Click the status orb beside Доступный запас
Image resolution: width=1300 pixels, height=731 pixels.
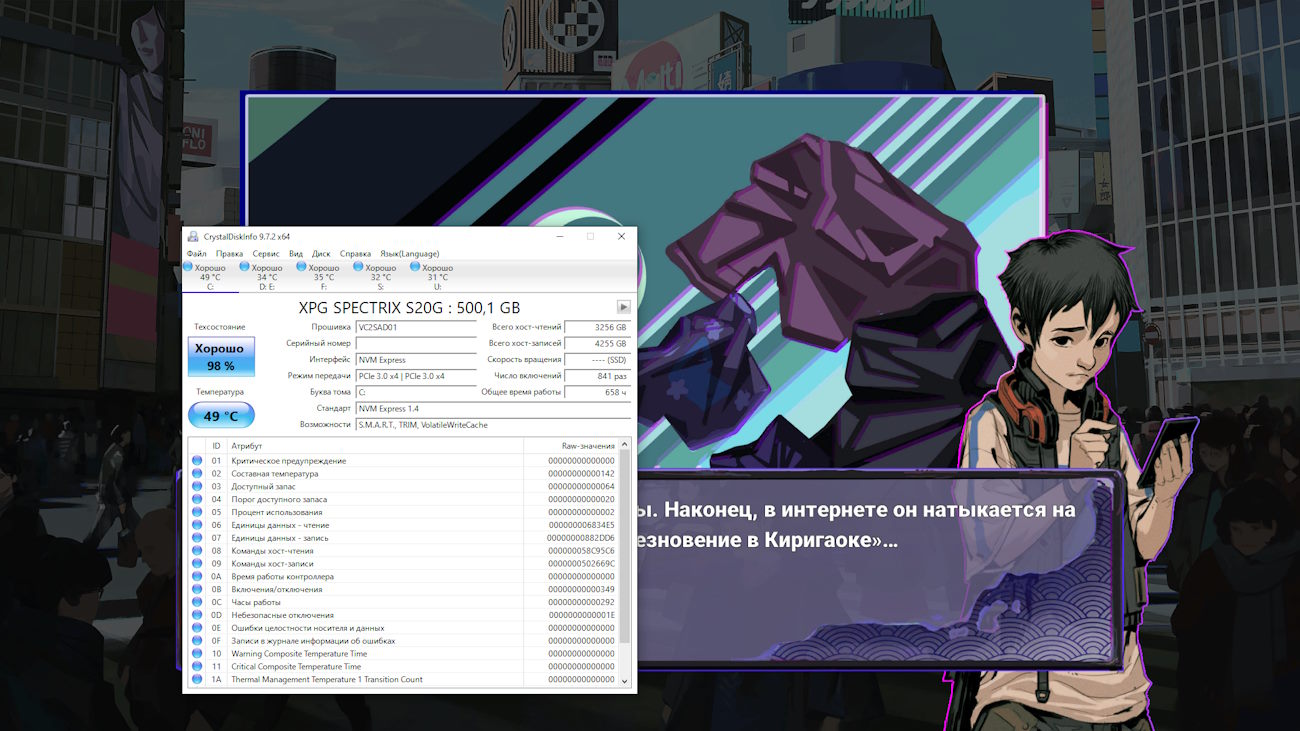click(x=197, y=486)
